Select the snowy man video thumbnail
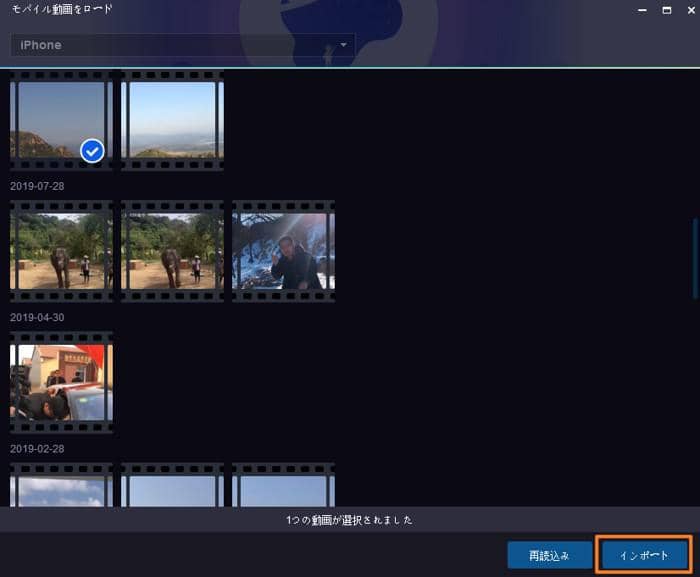The width and height of the screenshot is (700, 577). tap(283, 251)
